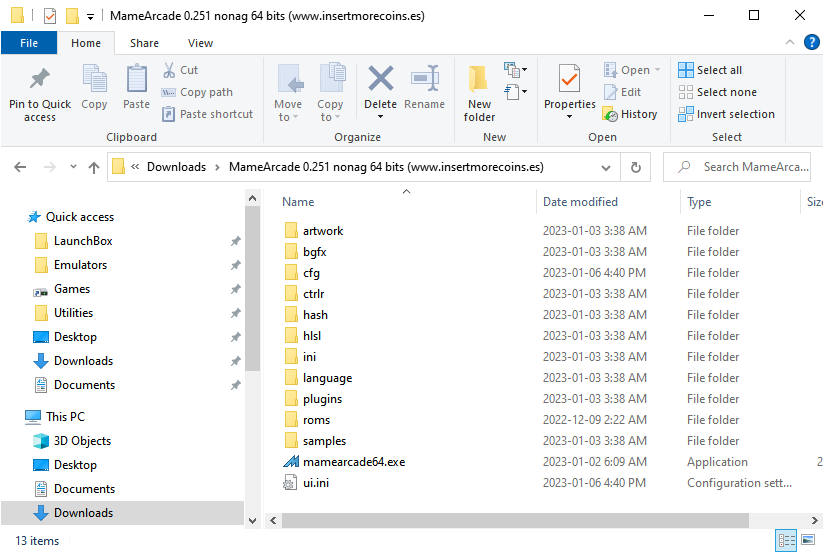Open Games in Quick access
This screenshot has width=824, height=553.
62,289
